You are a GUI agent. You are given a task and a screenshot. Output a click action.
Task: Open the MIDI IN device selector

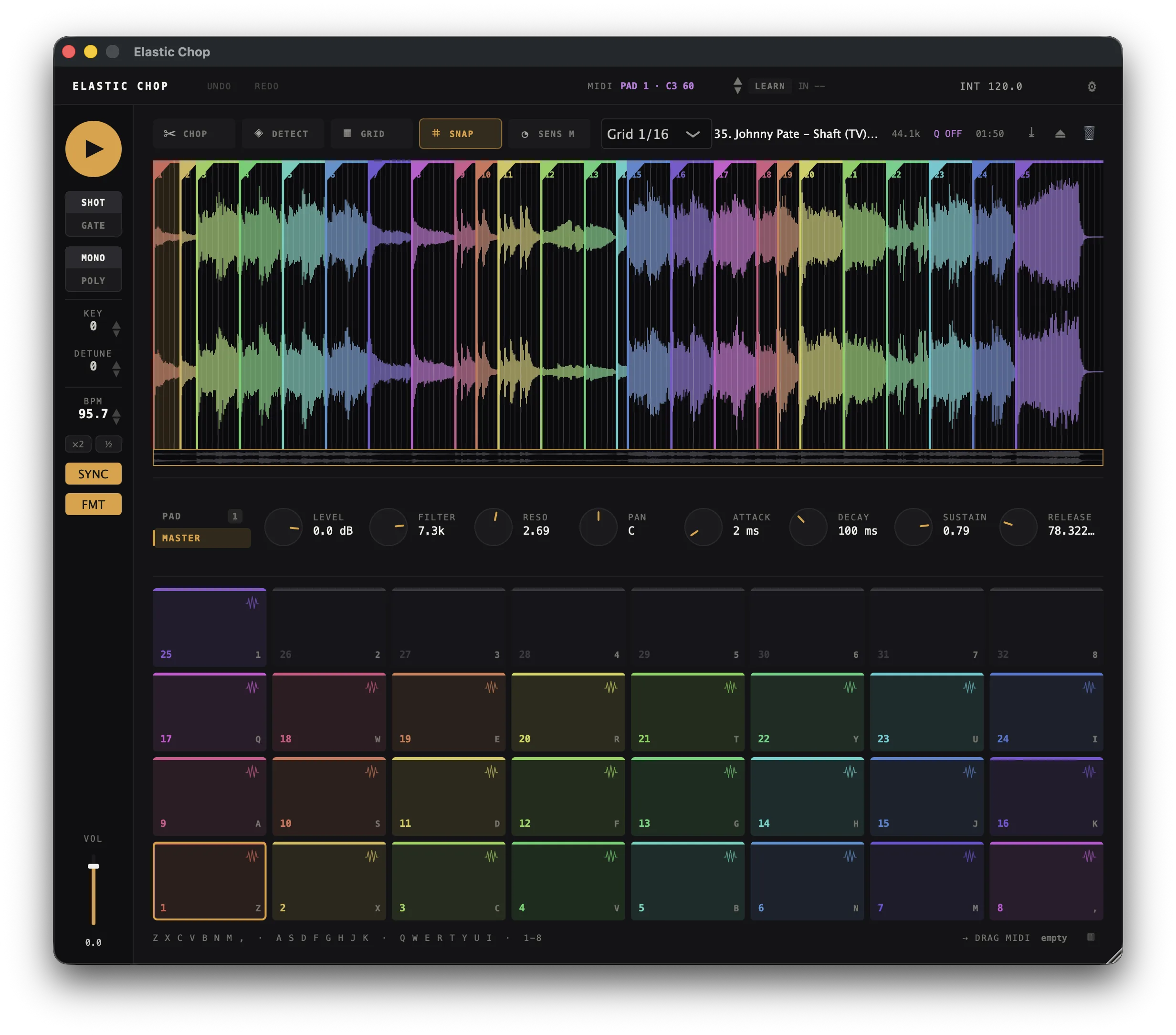811,86
